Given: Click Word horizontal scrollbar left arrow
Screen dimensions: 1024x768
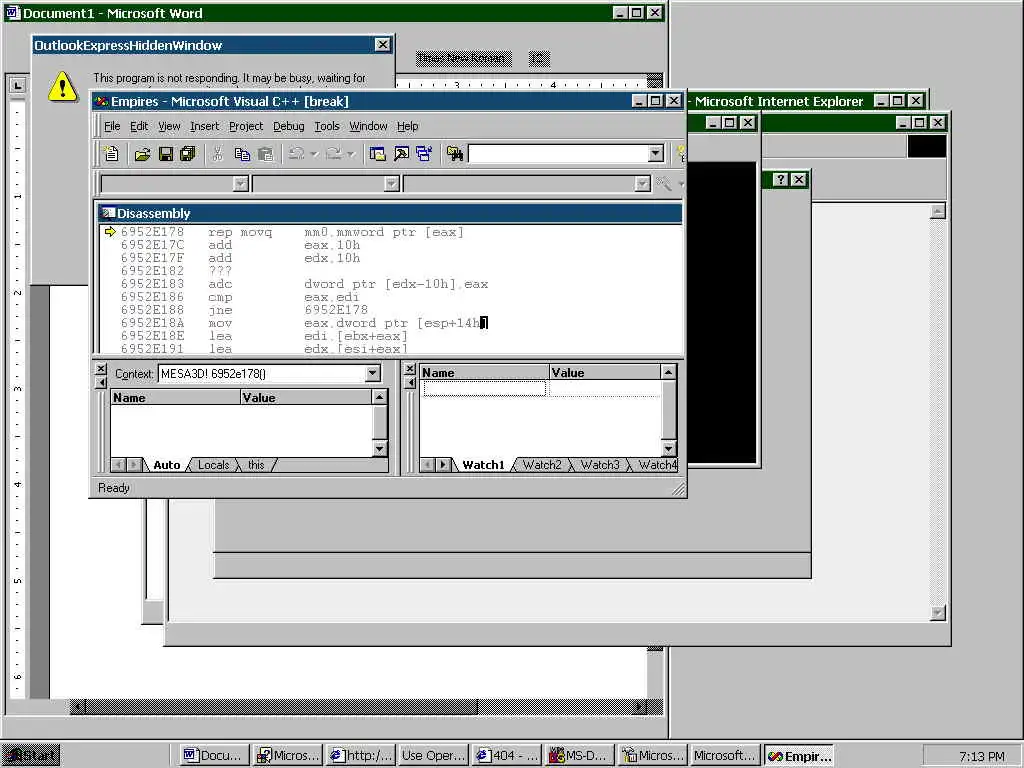Looking at the screenshot, I should click(78, 707).
